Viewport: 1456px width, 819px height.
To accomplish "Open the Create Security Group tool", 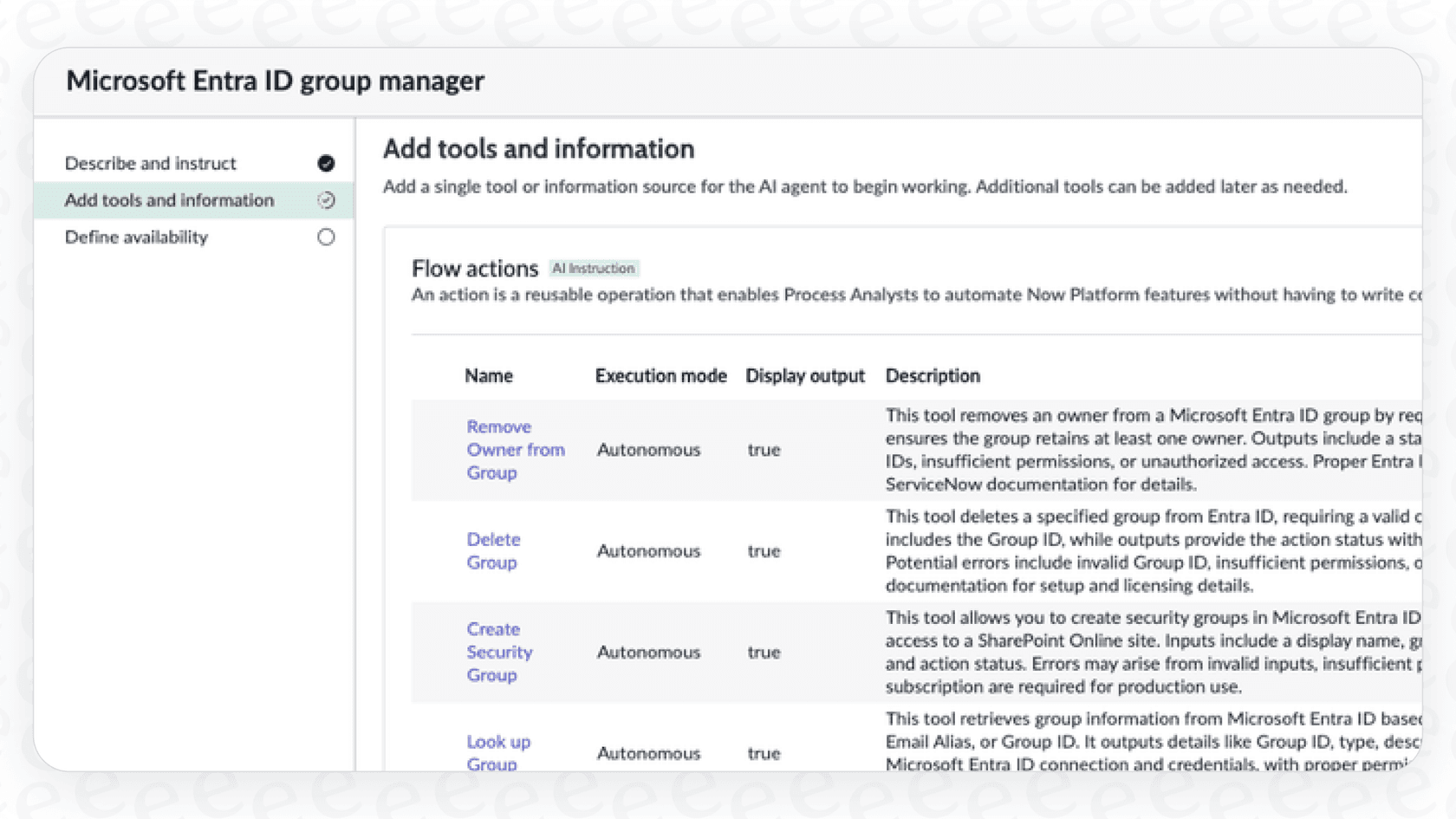I will (x=500, y=652).
